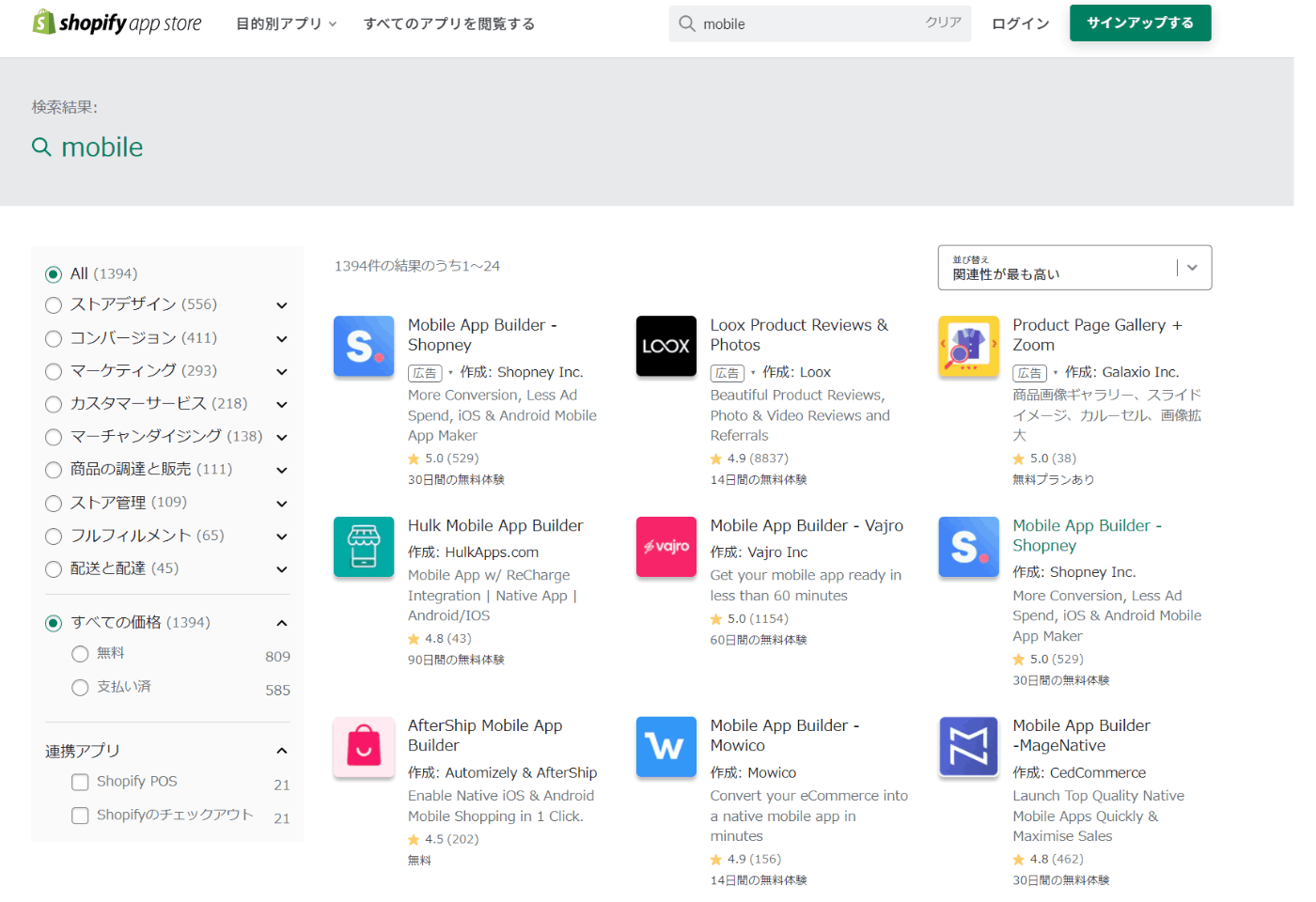
Task: Check the Shopify POS checkbox
Action: (x=80, y=782)
